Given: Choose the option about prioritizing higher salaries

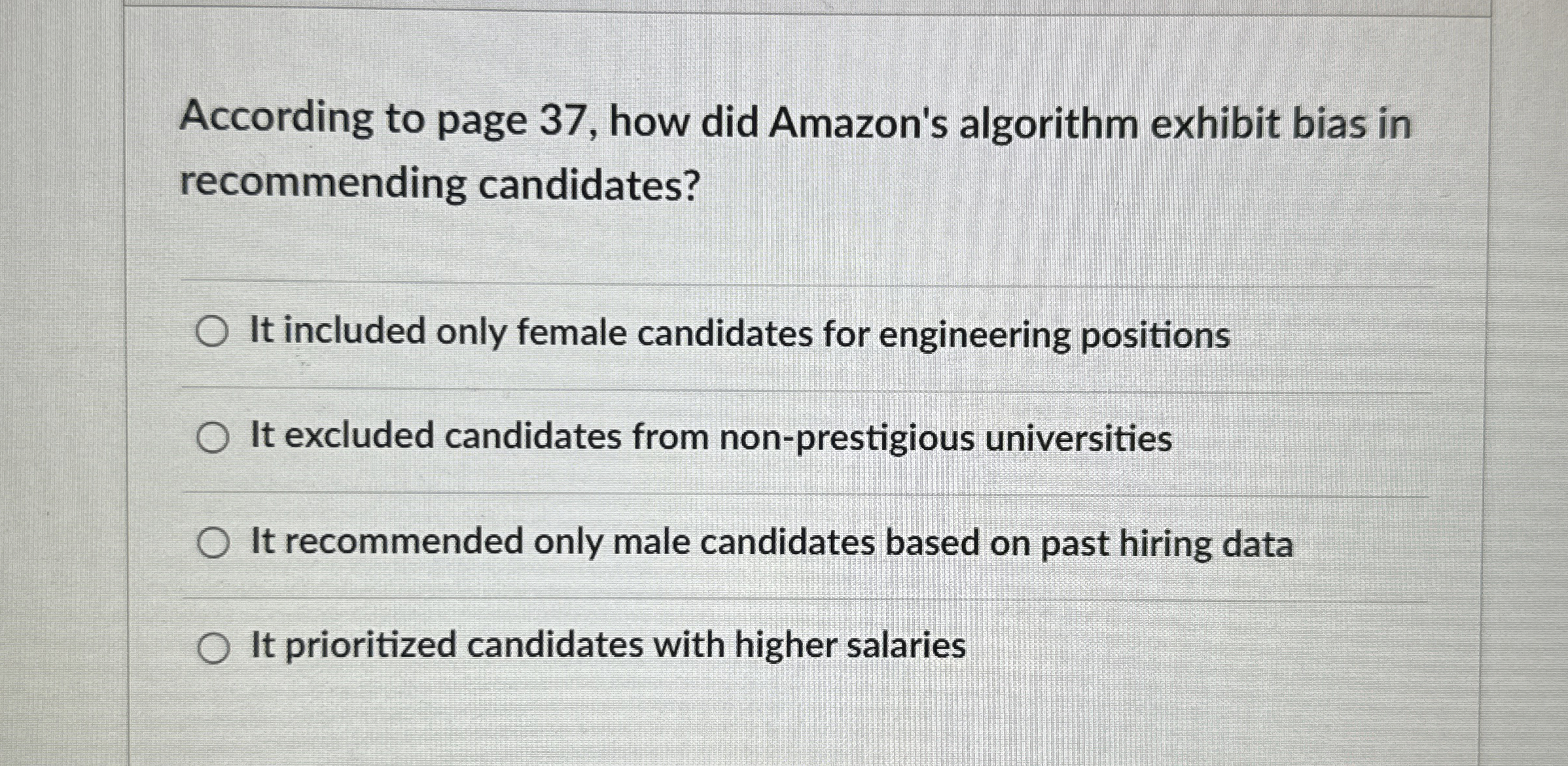Looking at the screenshot, I should click(605, 648).
